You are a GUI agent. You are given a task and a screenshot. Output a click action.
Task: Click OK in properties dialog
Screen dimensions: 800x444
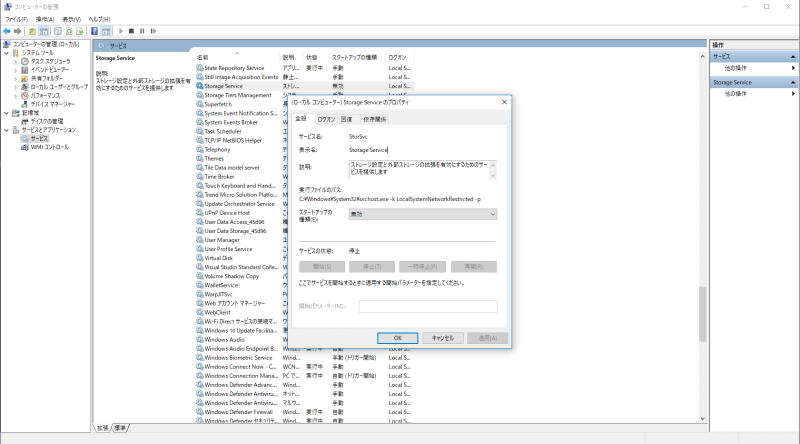click(397, 338)
